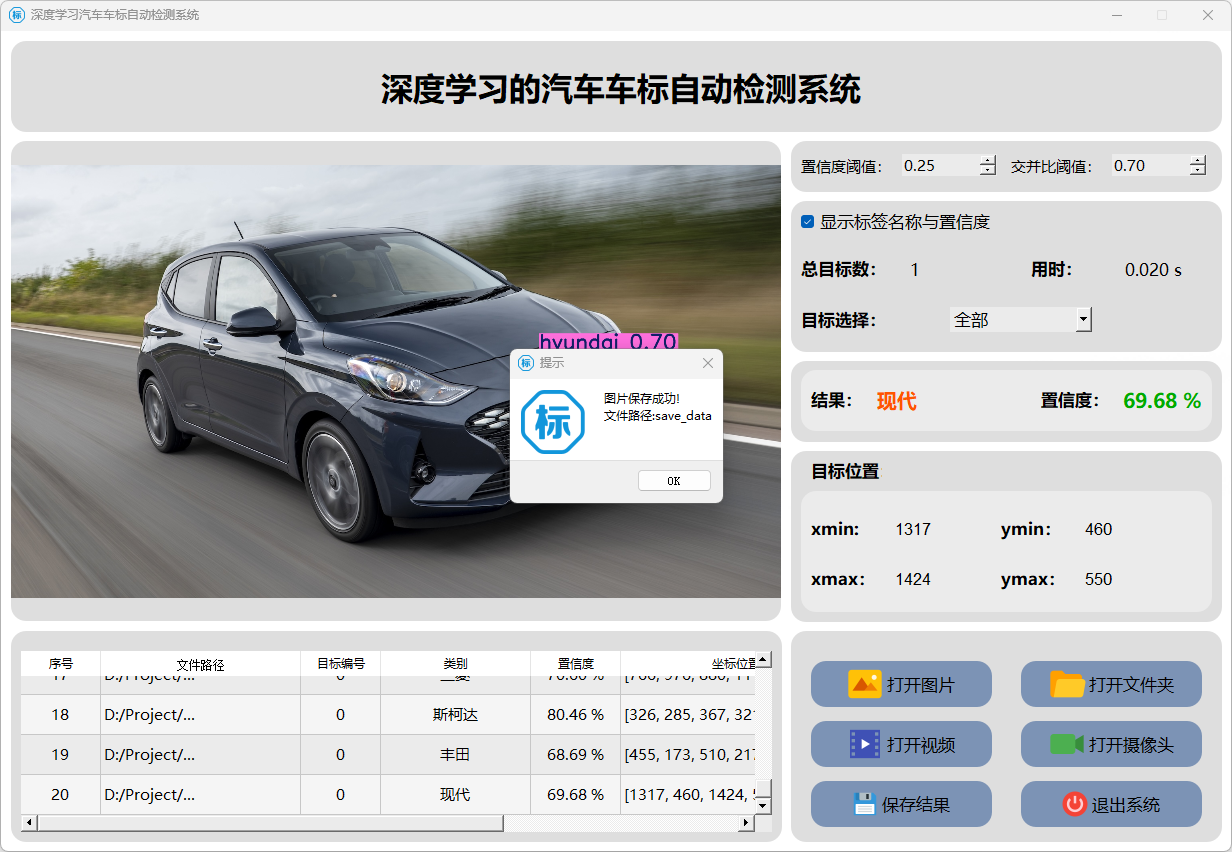This screenshot has height=852, width=1232.
Task: Select the 置信度 column header in table
Action: [x=575, y=663]
